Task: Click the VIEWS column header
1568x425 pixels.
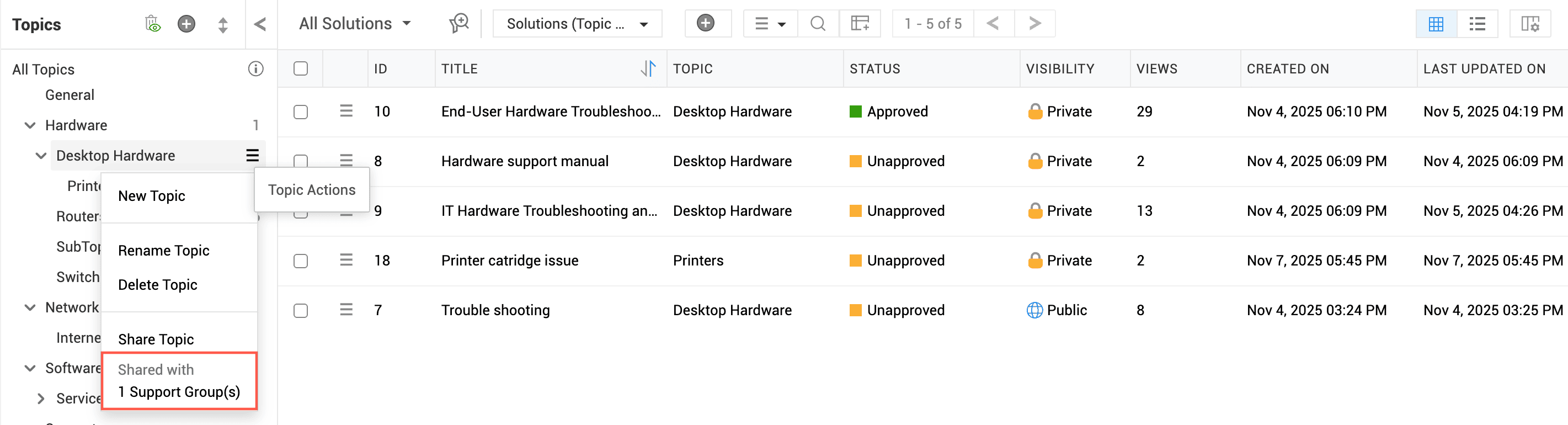Action: pyautogui.click(x=1156, y=69)
